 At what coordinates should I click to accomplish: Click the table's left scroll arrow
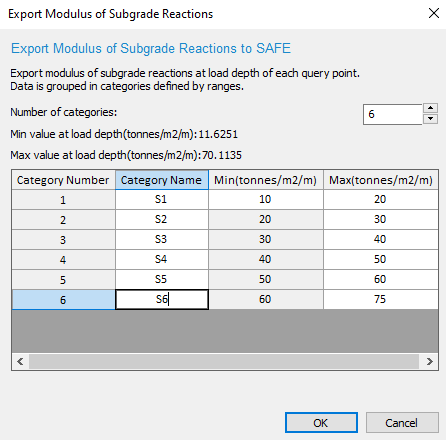[x=20, y=361]
